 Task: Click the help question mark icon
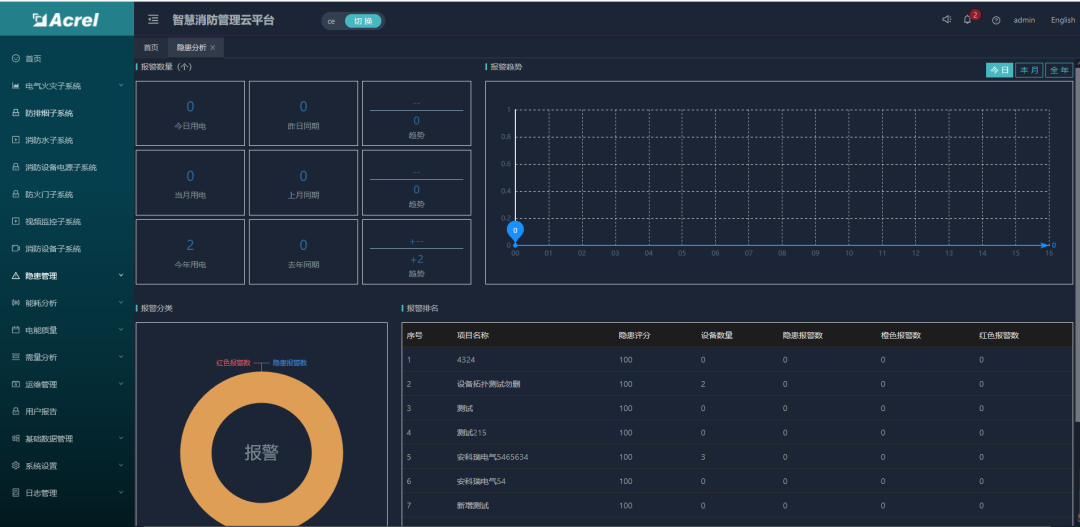coord(996,20)
